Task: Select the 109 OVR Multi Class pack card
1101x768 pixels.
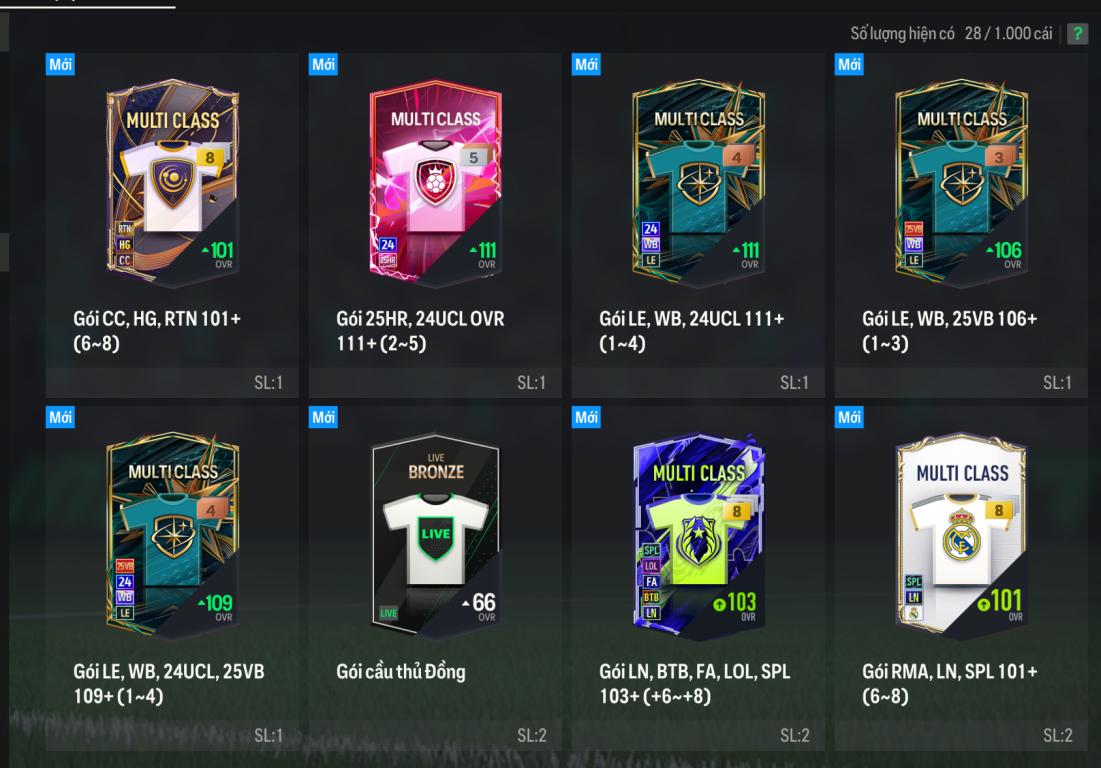Action: 172,578
